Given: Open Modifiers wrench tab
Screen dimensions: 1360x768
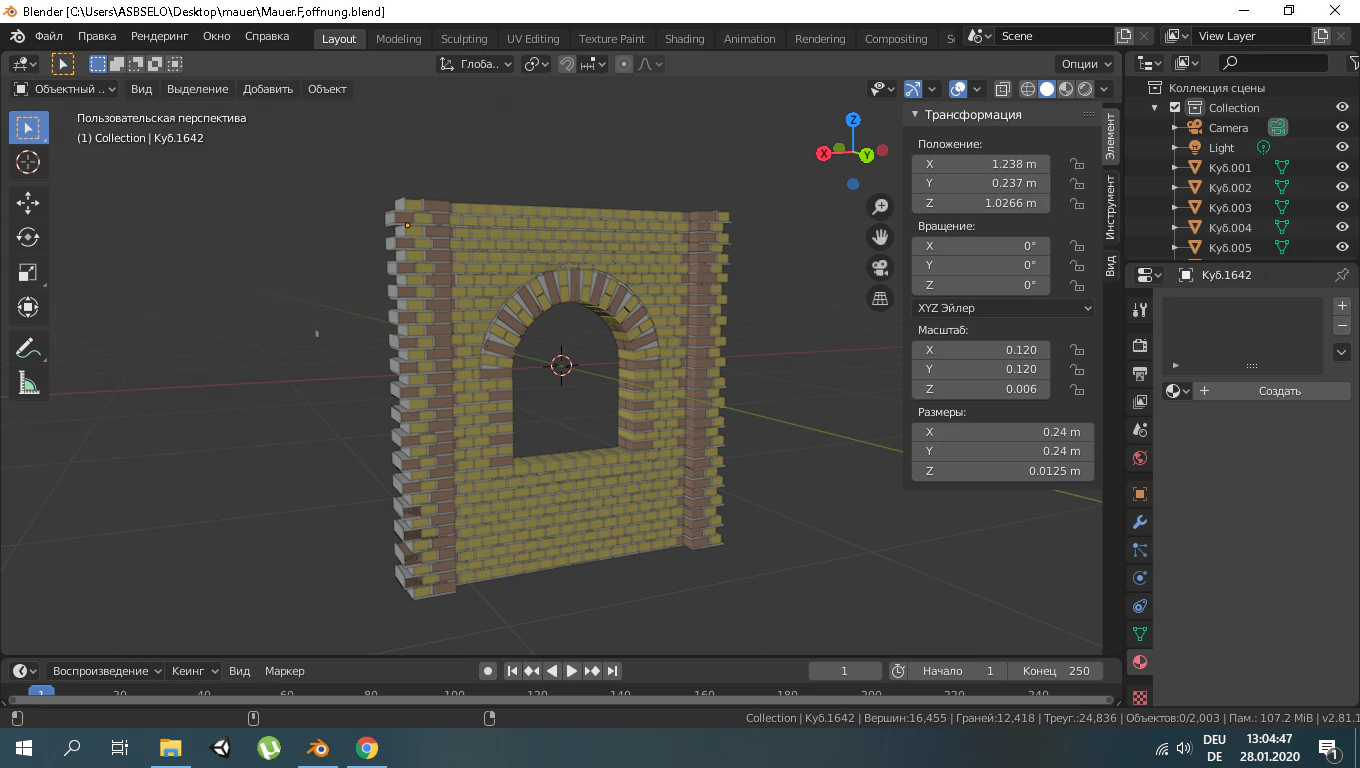Looking at the screenshot, I should (1139, 522).
